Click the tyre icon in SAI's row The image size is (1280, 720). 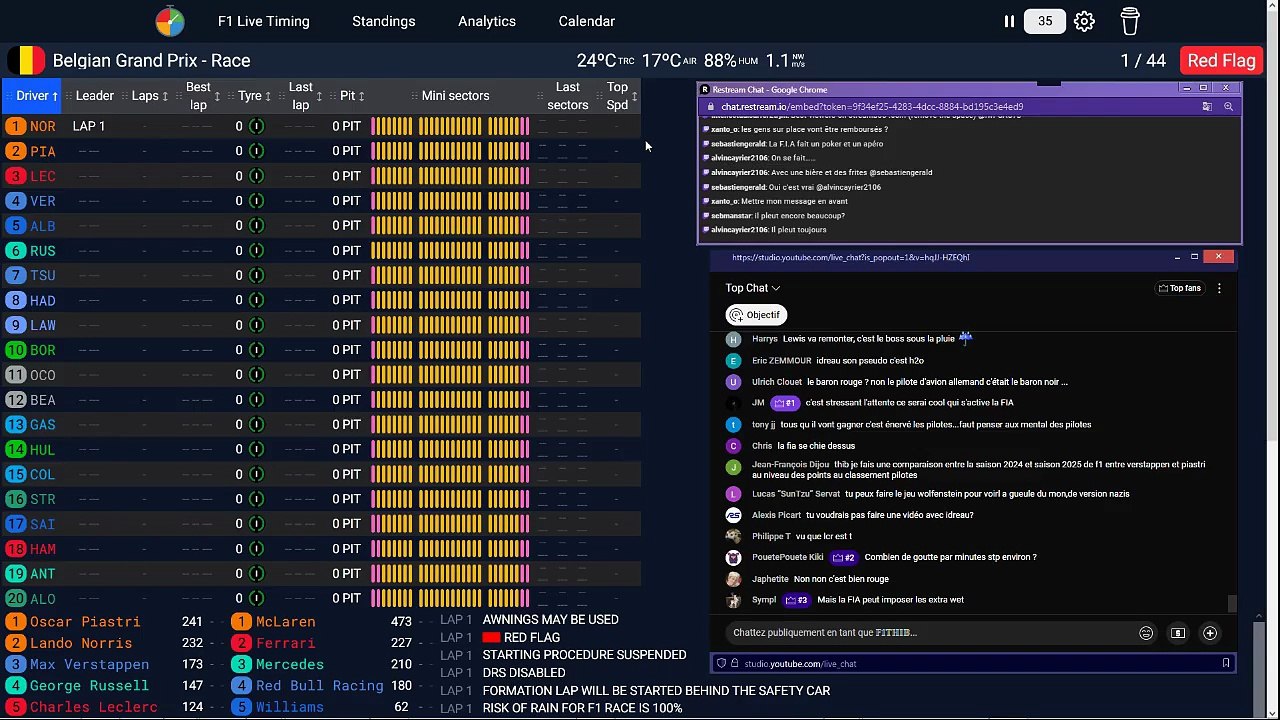(256, 523)
